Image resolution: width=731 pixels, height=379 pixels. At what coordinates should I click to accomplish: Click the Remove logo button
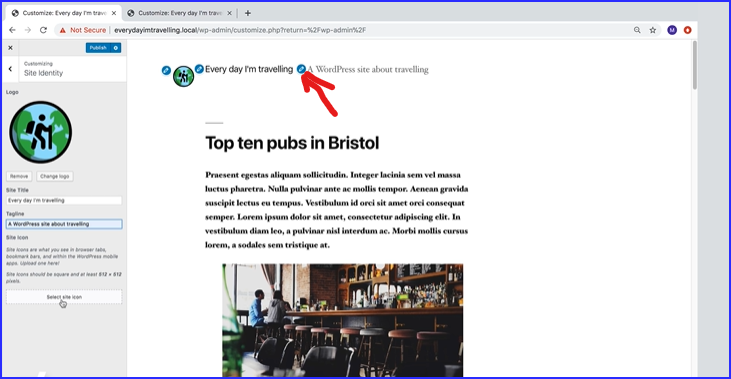[19, 176]
